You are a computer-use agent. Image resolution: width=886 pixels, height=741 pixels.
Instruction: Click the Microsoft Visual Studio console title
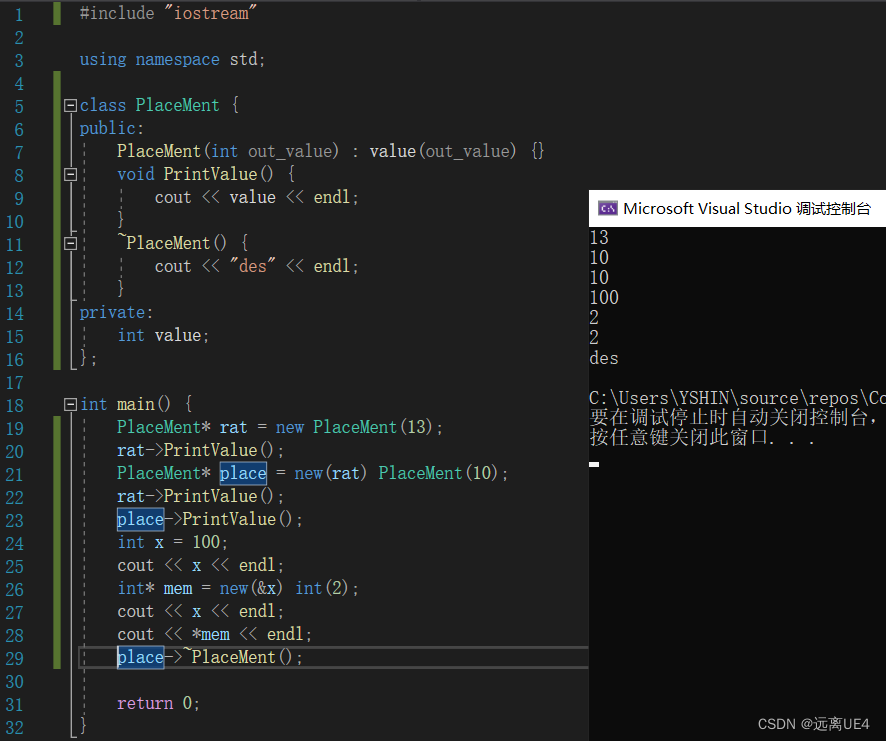[x=746, y=209]
